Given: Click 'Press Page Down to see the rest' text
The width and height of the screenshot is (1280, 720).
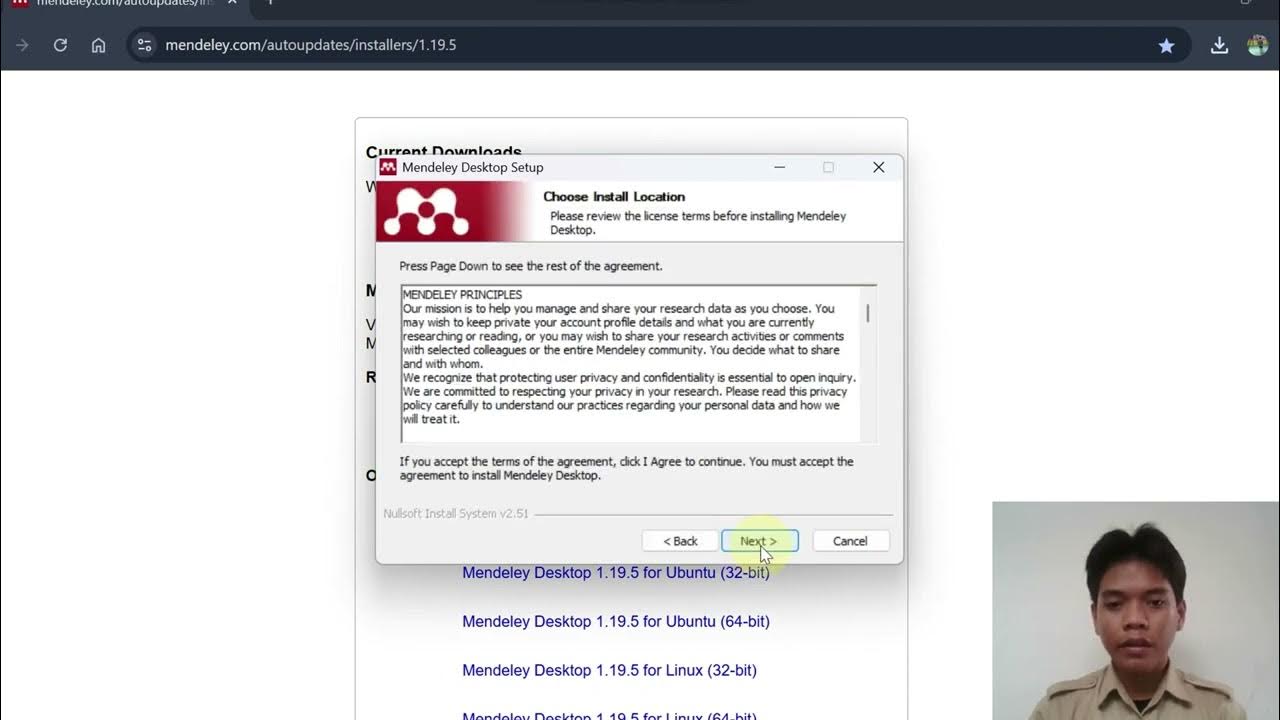Looking at the screenshot, I should (531, 266).
